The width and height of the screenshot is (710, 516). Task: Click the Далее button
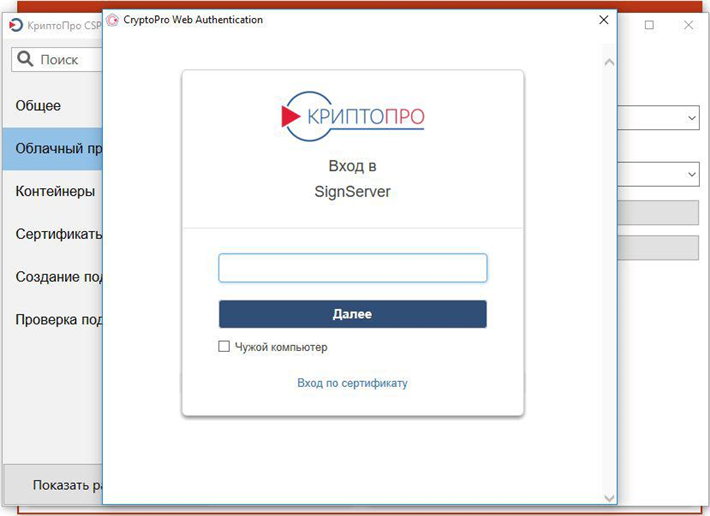click(353, 314)
